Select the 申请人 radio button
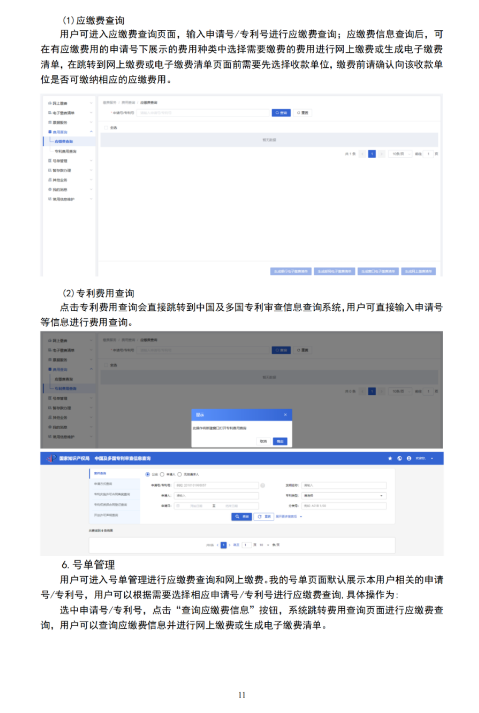 [x=162, y=475]
